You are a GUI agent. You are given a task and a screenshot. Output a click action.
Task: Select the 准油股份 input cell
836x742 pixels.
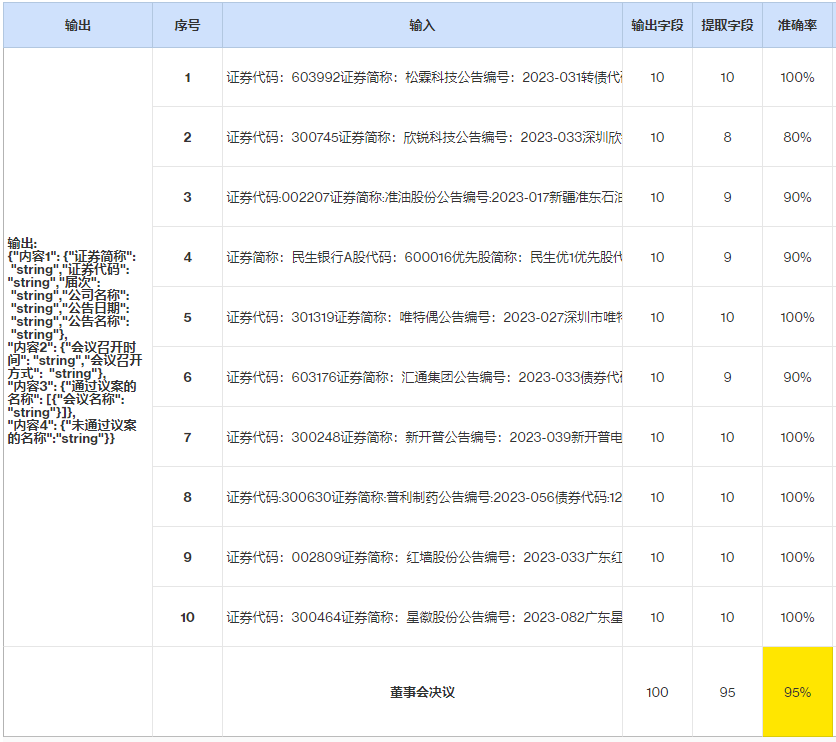(x=422, y=197)
